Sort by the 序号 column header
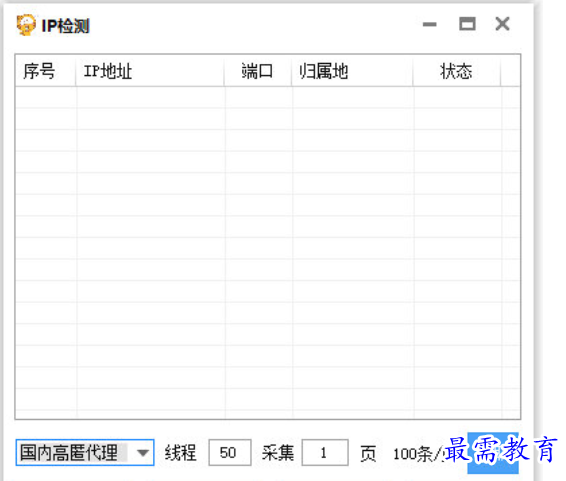 tap(45, 71)
